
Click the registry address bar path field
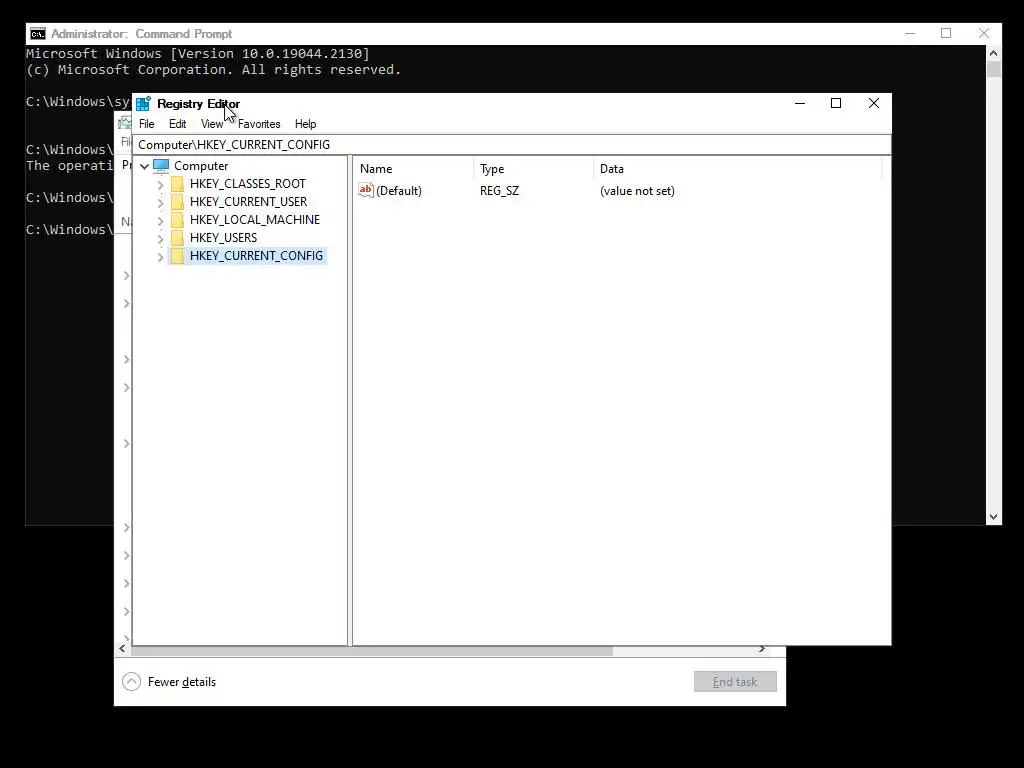point(511,144)
